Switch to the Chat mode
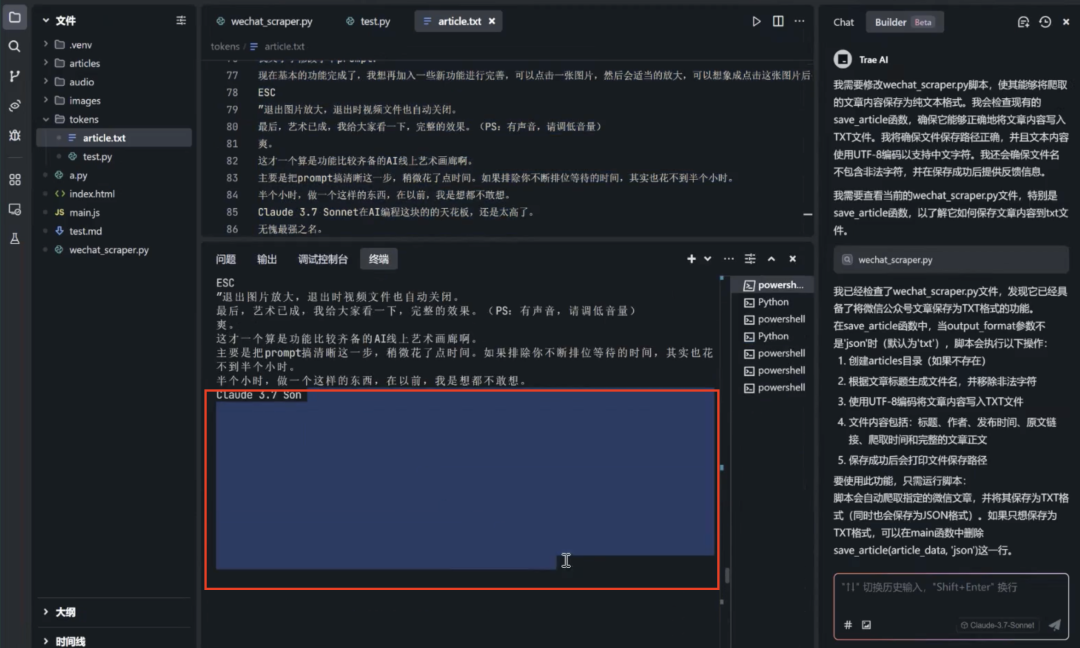This screenshot has width=1080, height=648. point(843,22)
